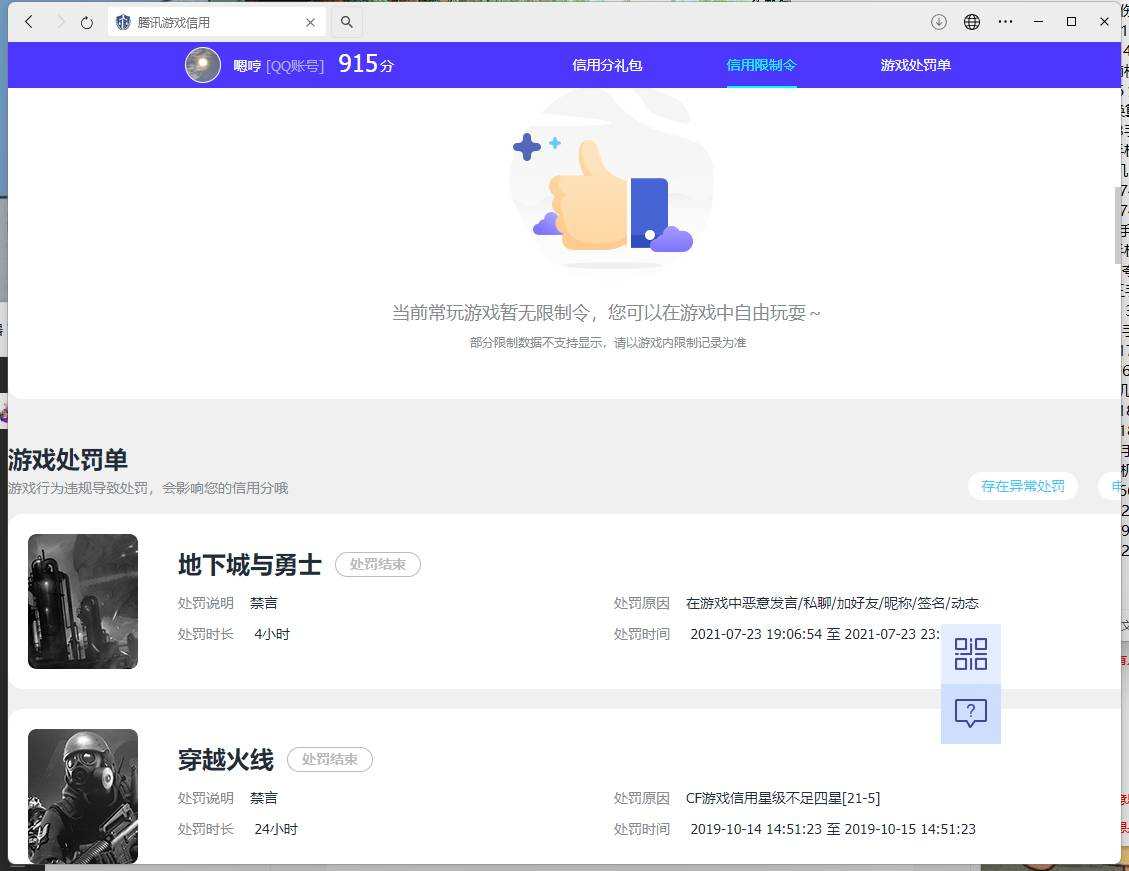Open the three-dot more menu
1129x871 pixels.
point(1005,22)
